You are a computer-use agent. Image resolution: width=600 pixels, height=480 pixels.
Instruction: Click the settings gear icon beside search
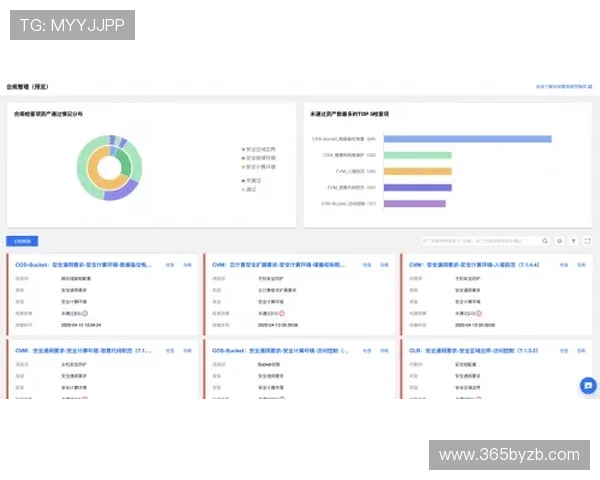coord(560,241)
